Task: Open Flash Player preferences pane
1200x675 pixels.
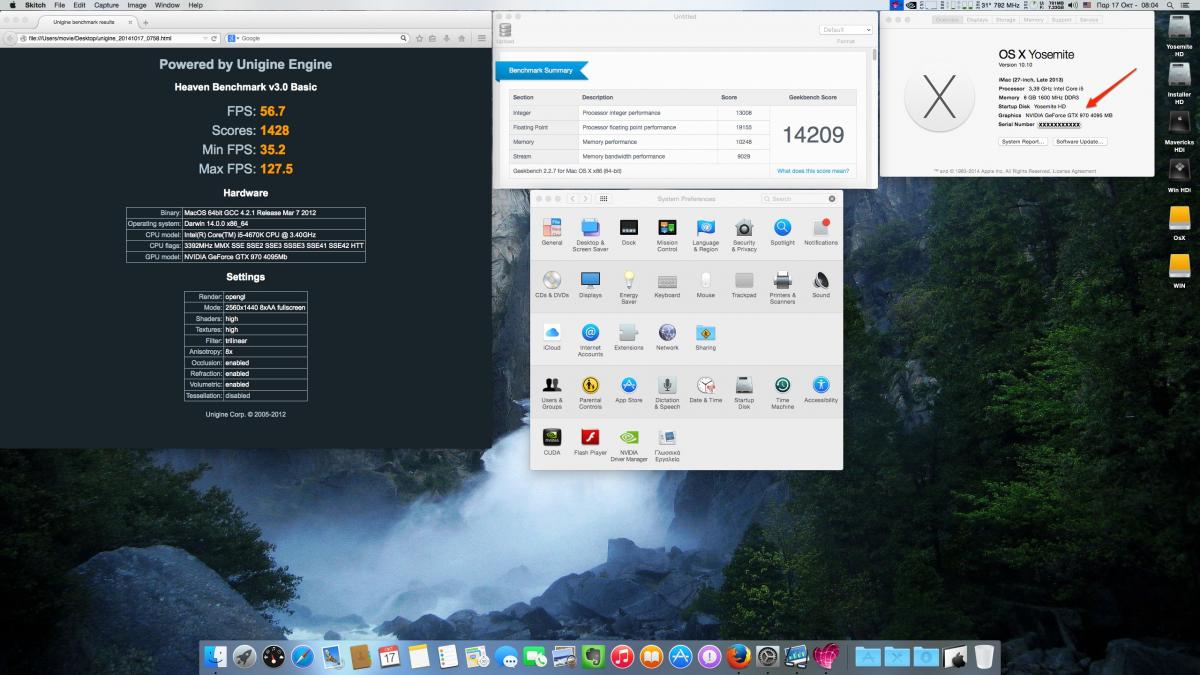Action: (x=590, y=441)
